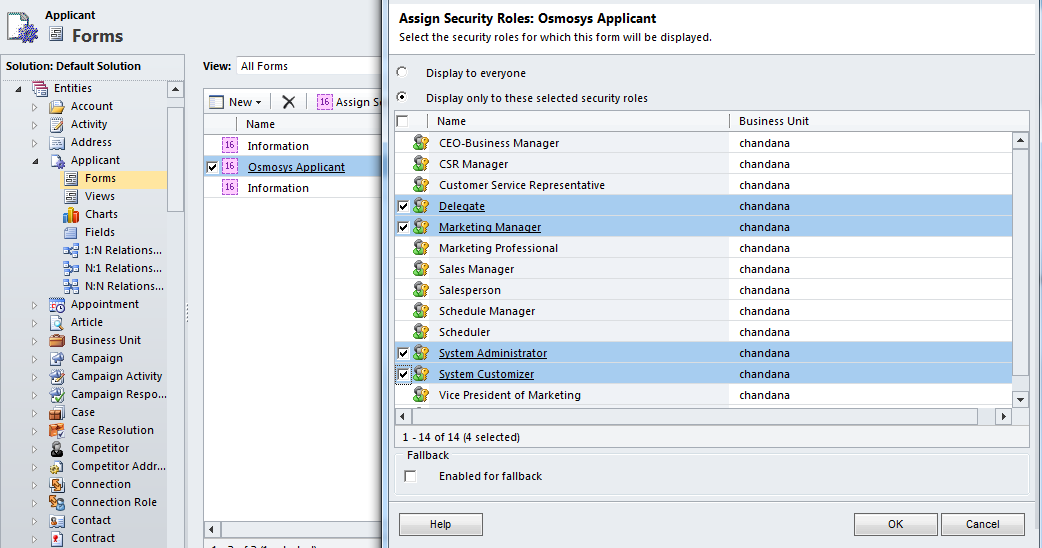Viewport: 1042px width, 548px height.
Task: Click the Charts icon in Applicant tree
Action: pos(71,214)
